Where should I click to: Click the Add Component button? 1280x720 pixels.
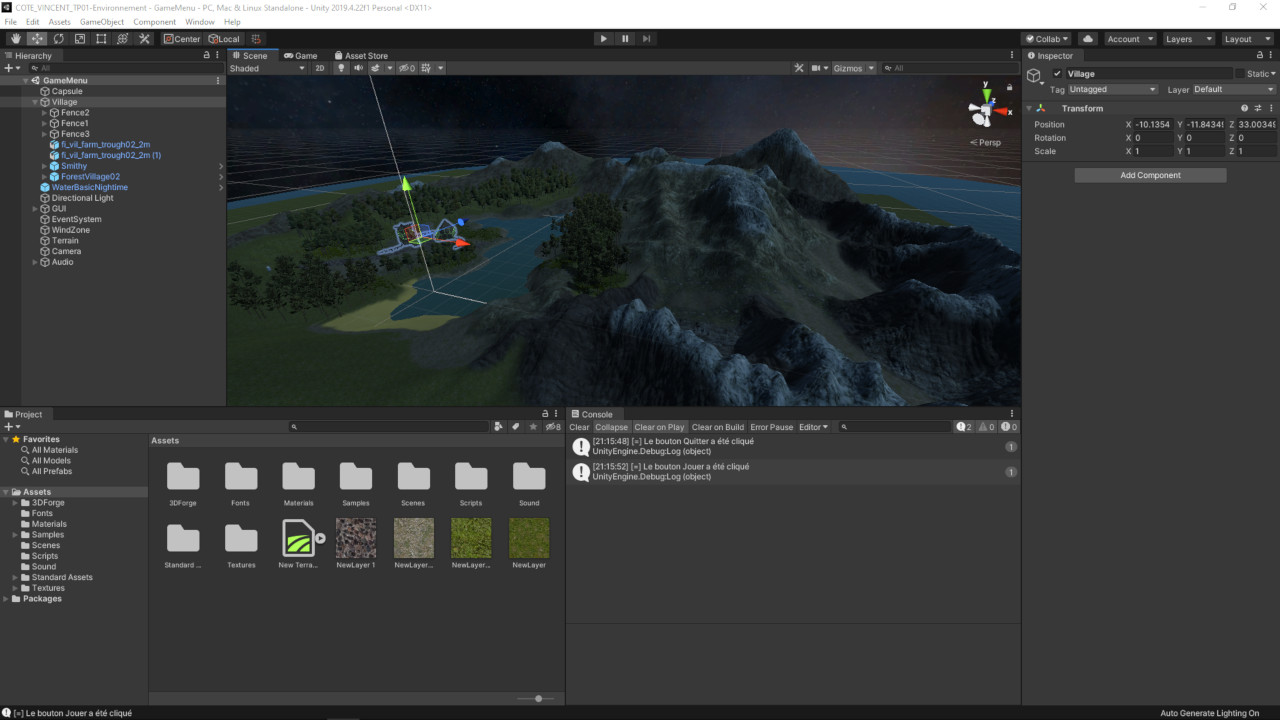click(1150, 175)
